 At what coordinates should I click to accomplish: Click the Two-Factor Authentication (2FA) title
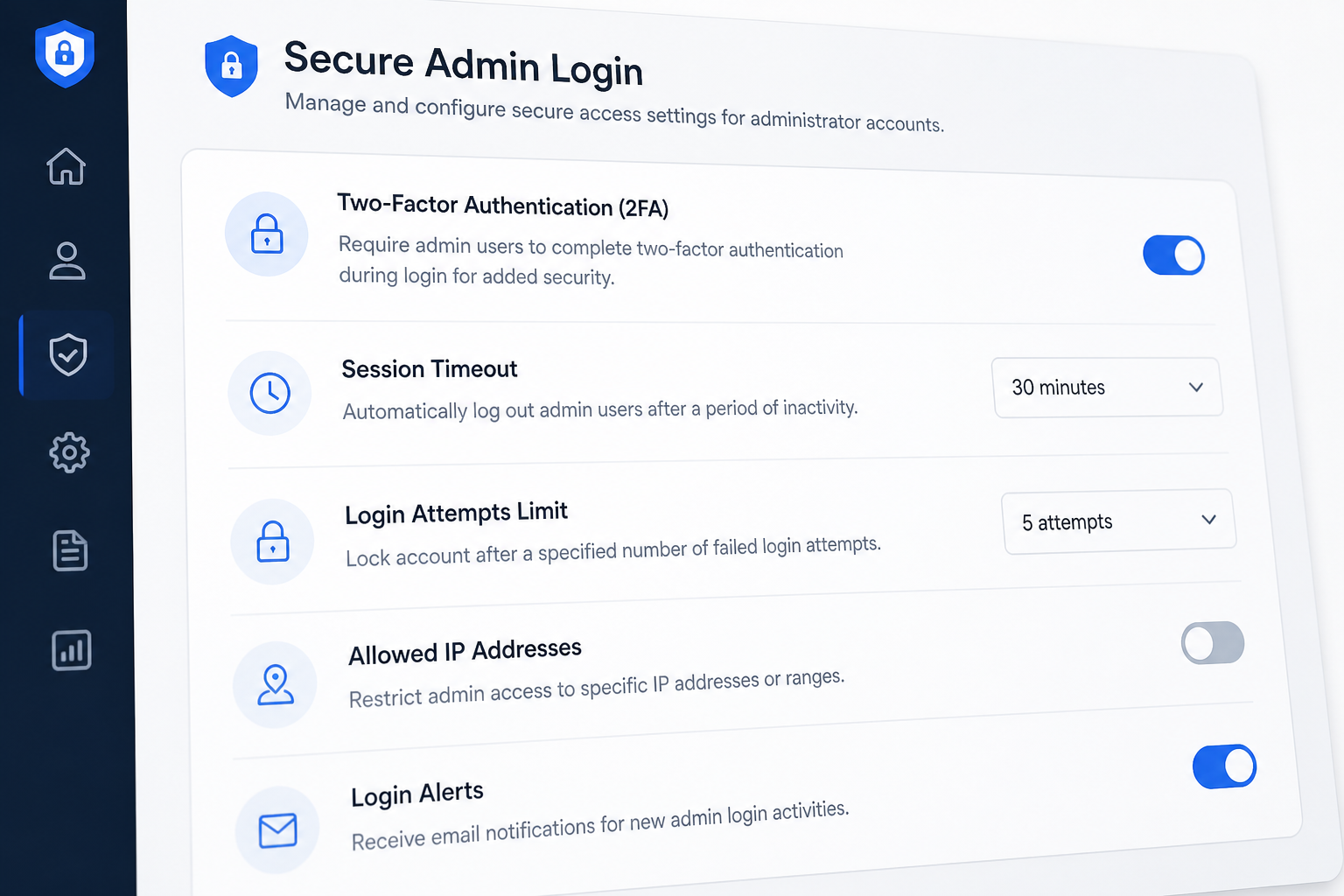[503, 206]
